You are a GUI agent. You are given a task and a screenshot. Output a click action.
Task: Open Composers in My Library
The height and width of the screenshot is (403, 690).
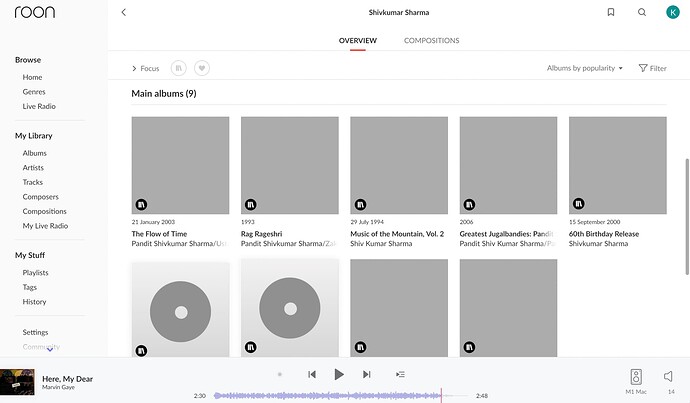click(x=40, y=197)
